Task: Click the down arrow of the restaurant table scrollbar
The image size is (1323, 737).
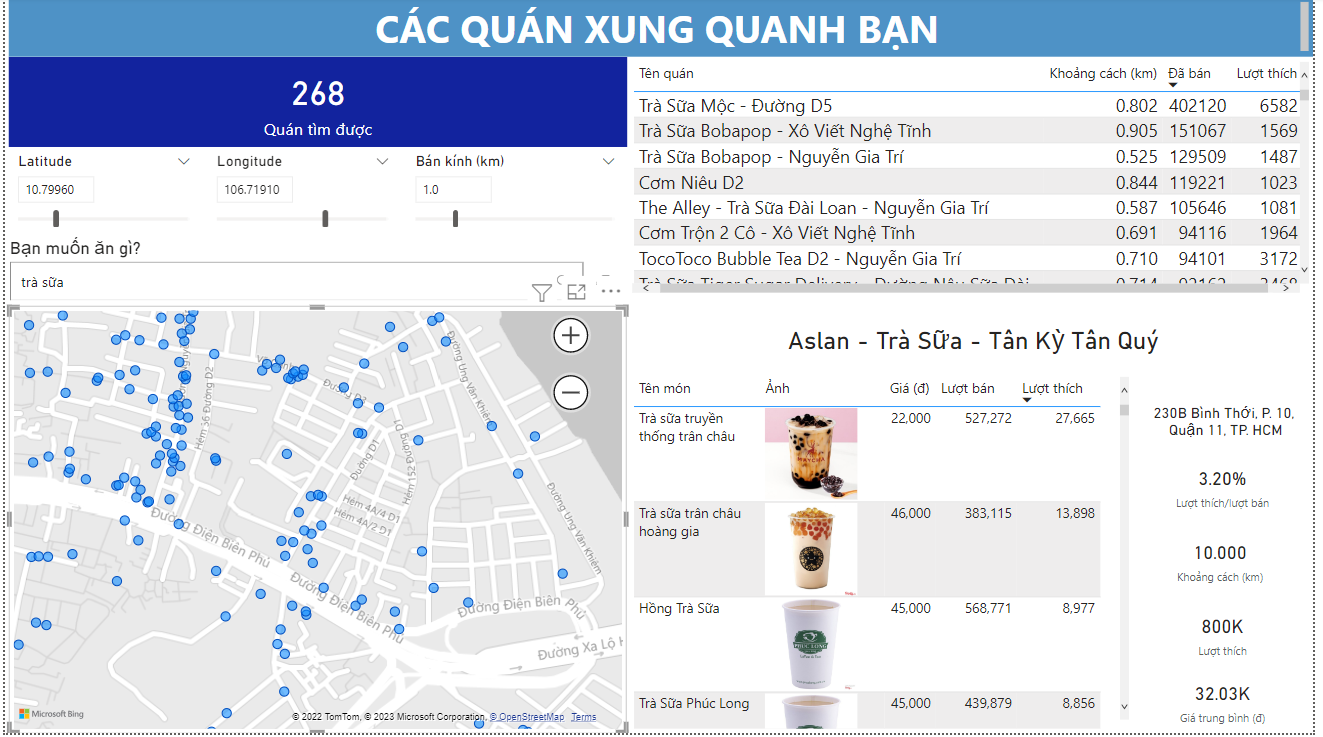Action: (1305, 270)
